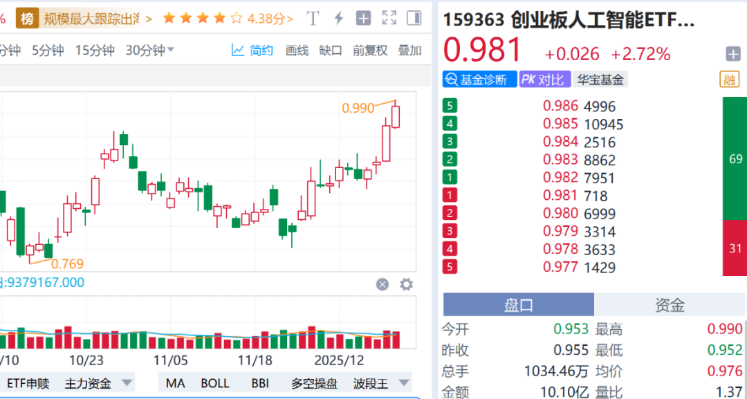The width and height of the screenshot is (747, 399).
Task: Switch to 盘口 tab
Action: (x=518, y=305)
